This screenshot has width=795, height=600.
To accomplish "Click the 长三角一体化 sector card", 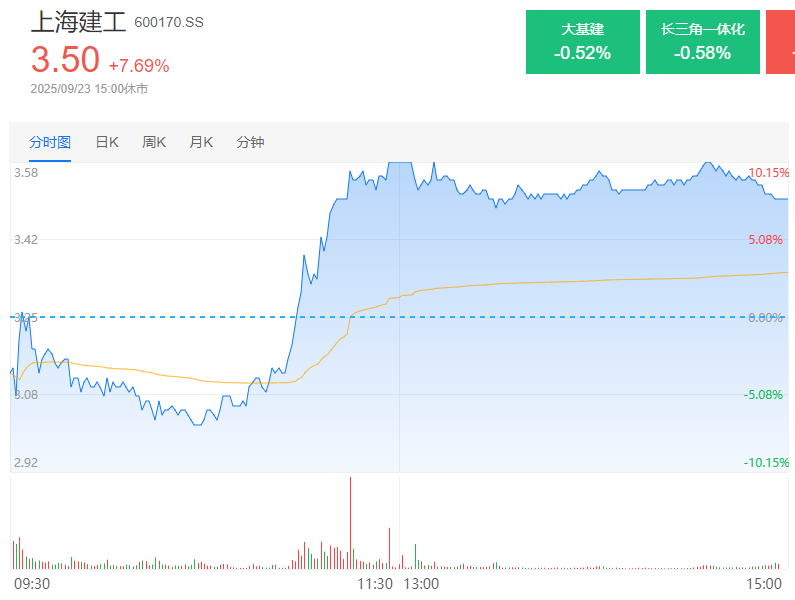I will pos(702,42).
